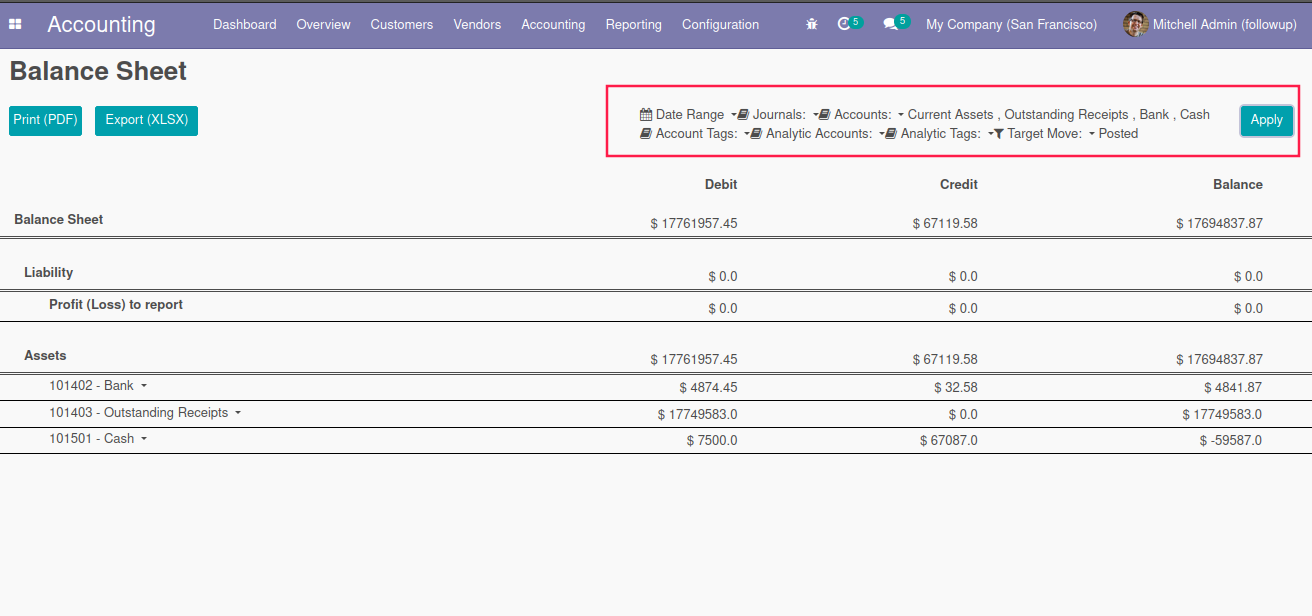The height and width of the screenshot is (616, 1312).
Task: Click the debug bug icon
Action: [812, 24]
